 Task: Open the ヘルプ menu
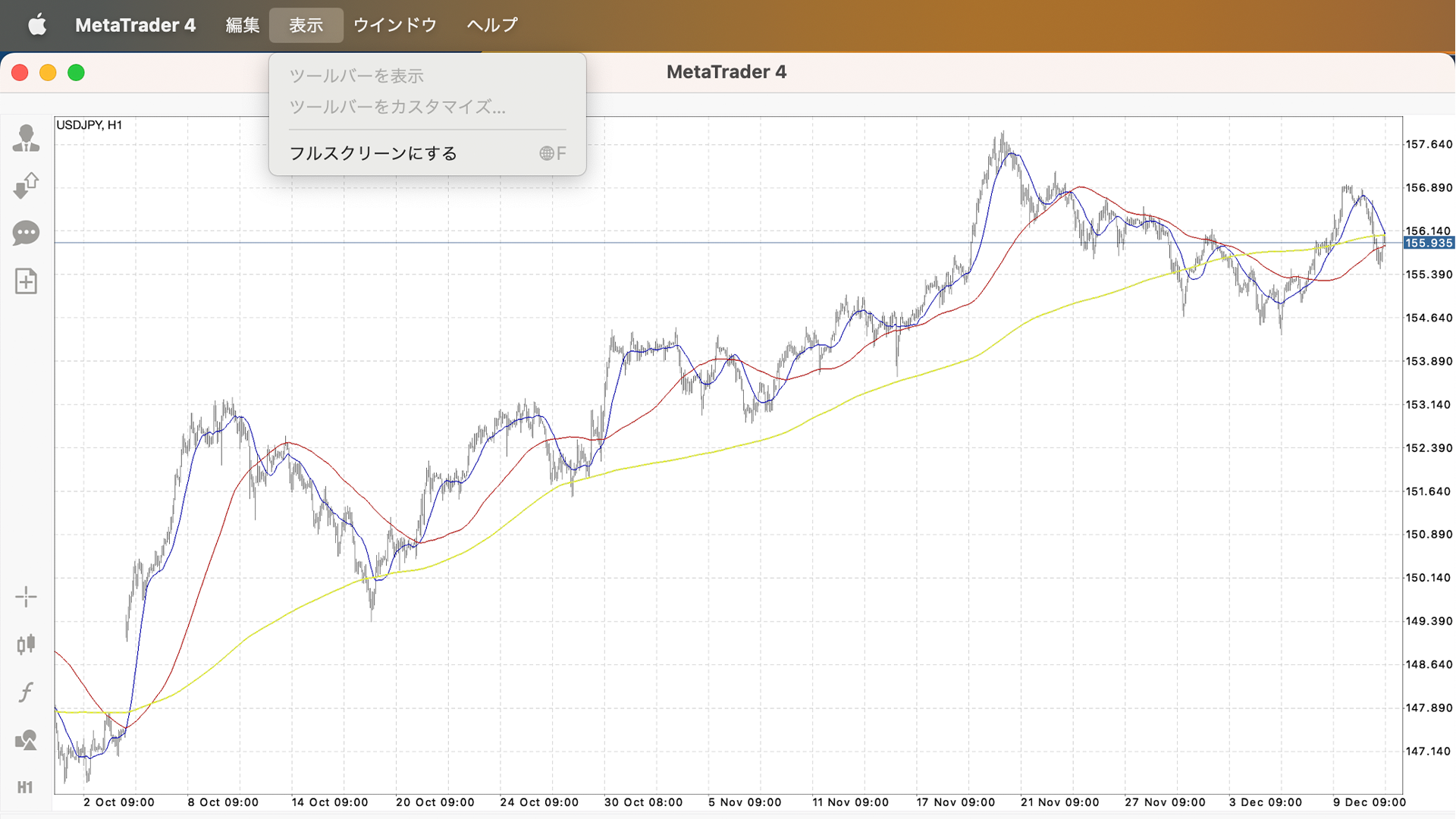tap(492, 25)
